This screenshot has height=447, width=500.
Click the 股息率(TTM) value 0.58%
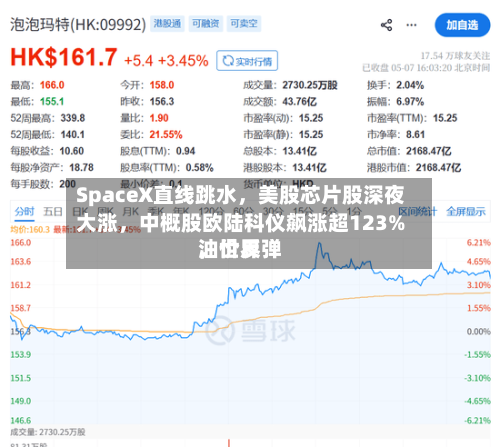199,167
